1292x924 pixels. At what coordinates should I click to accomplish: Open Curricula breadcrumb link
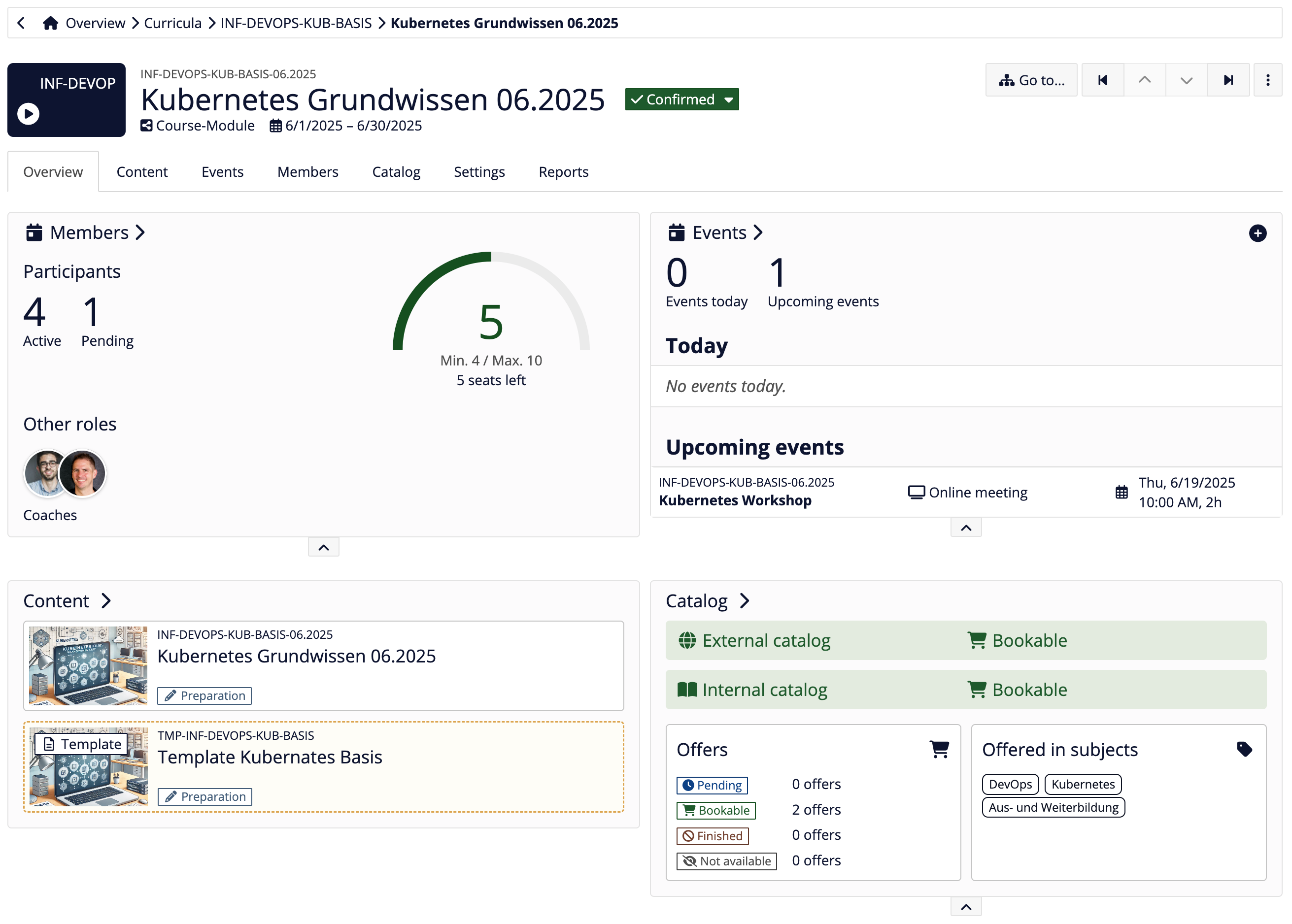172,23
